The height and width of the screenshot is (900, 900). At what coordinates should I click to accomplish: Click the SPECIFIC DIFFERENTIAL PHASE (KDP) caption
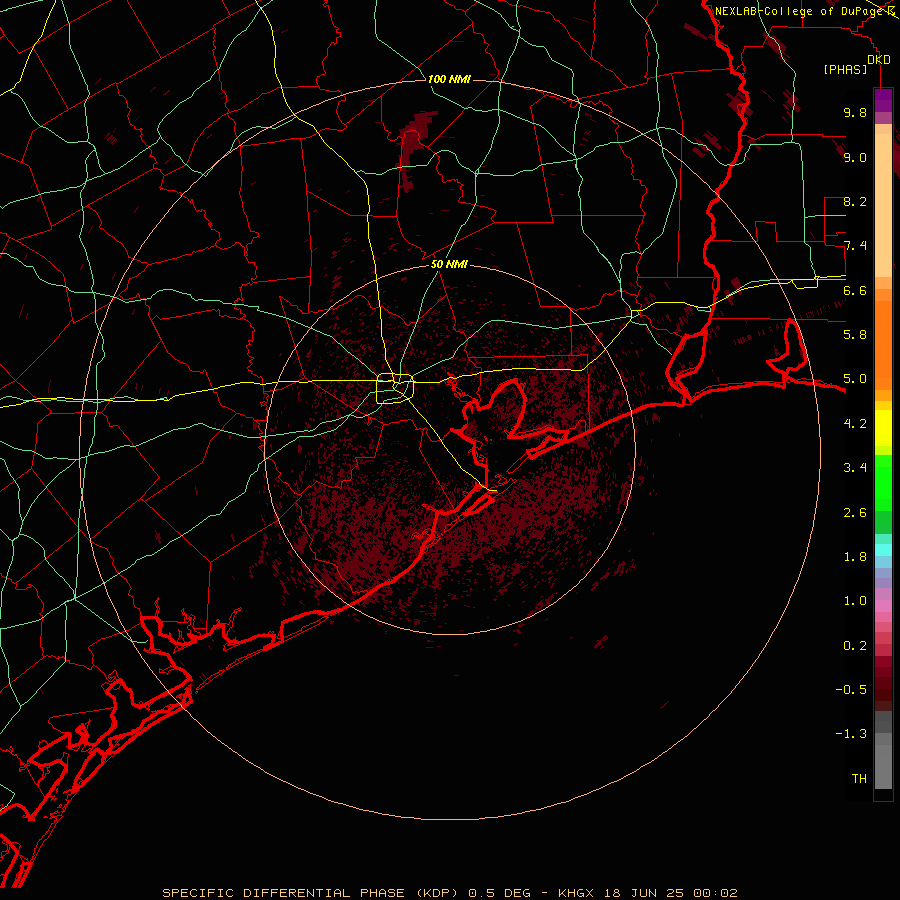coord(311,893)
